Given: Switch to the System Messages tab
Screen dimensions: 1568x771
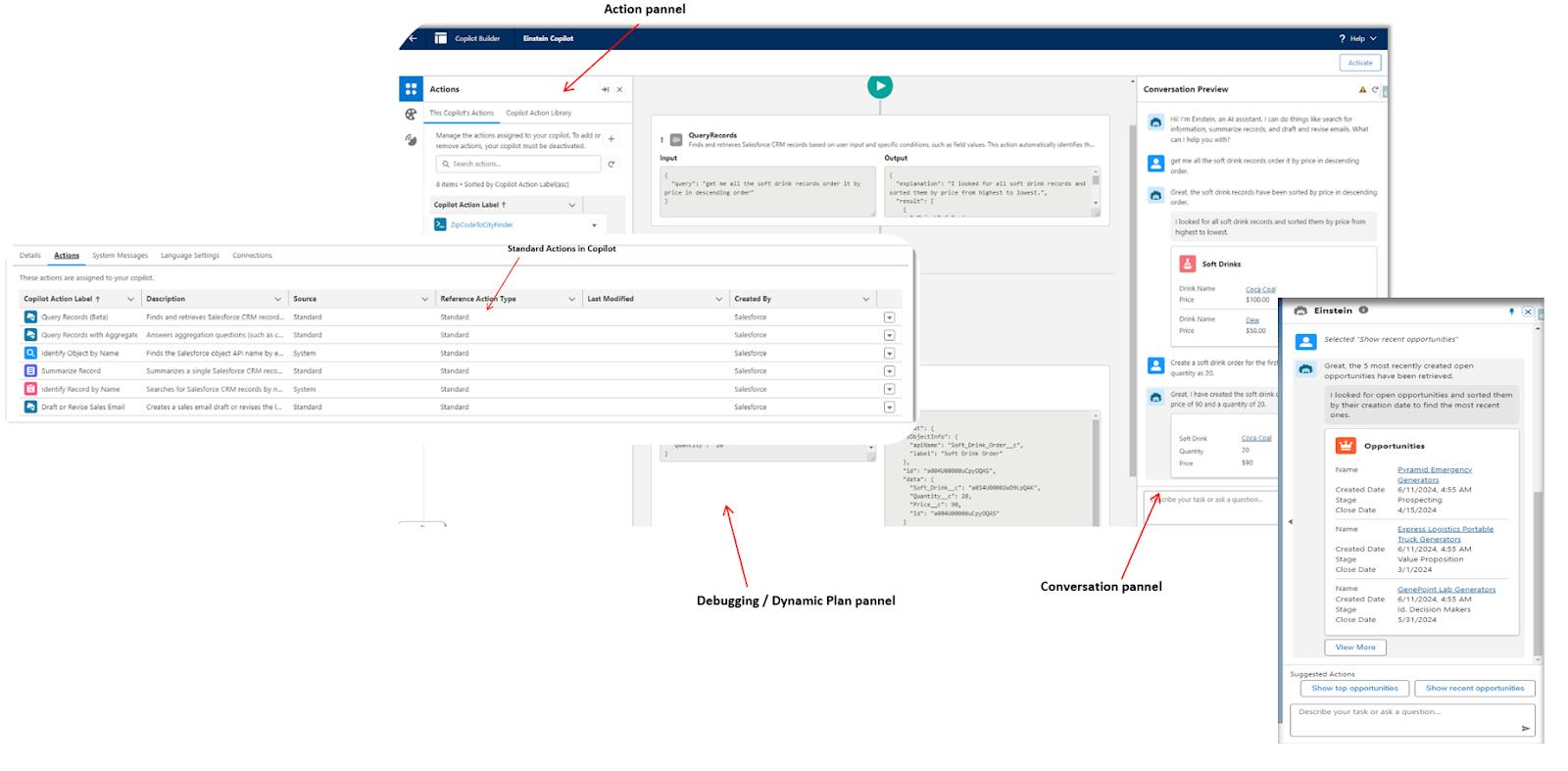Looking at the screenshot, I should (x=120, y=256).
